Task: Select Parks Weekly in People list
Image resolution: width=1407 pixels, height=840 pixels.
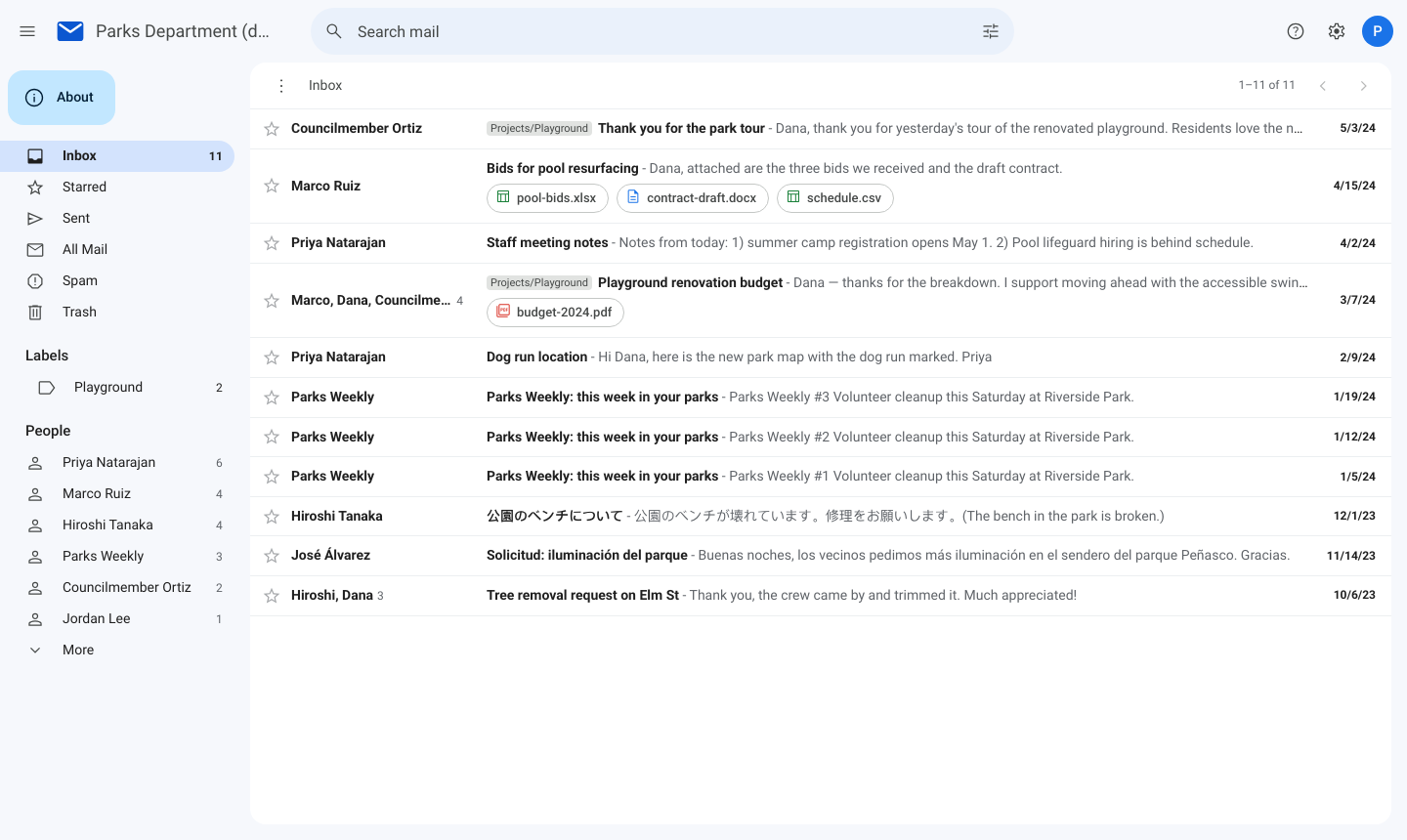Action: [117, 557]
